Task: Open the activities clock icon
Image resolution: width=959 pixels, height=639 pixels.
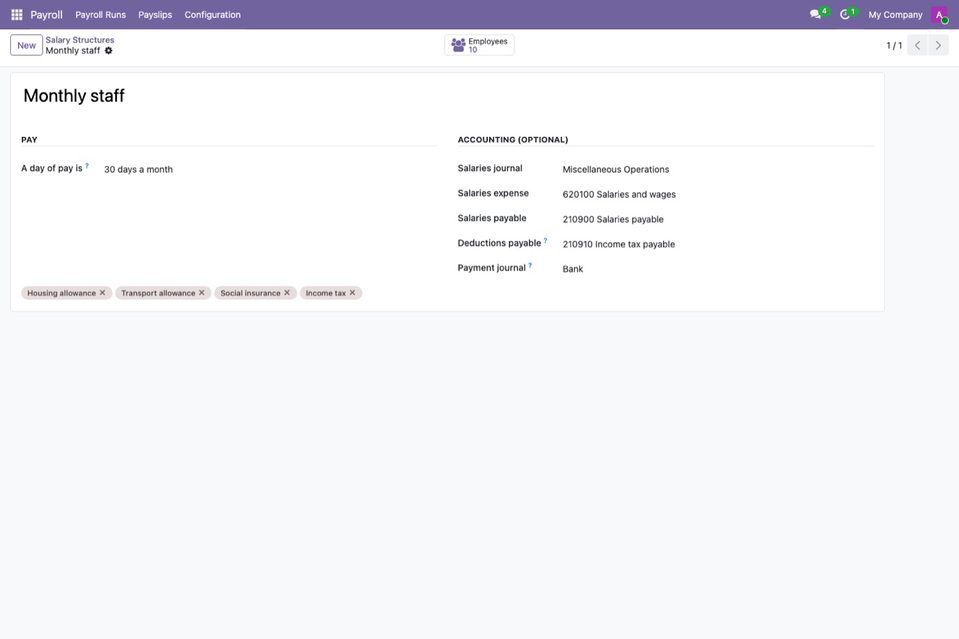Action: (845, 14)
